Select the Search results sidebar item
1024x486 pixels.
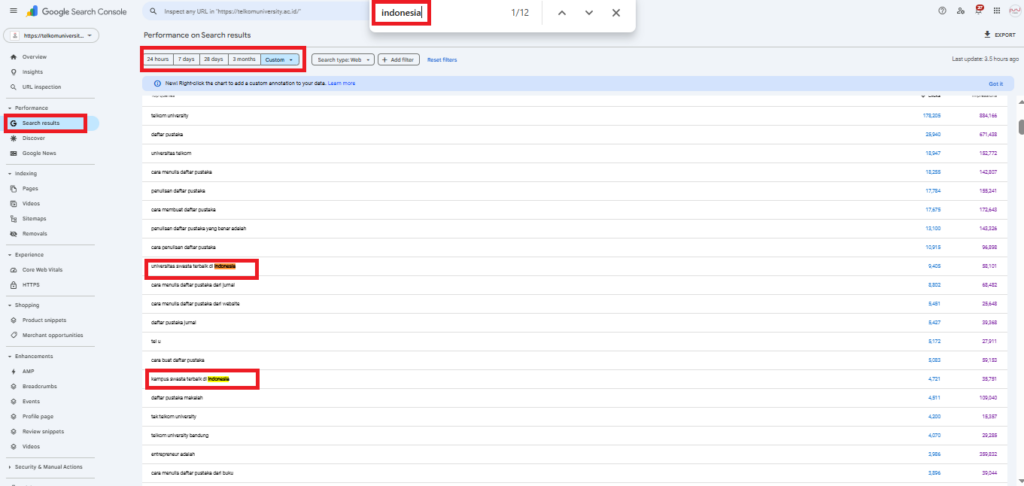[x=51, y=123]
